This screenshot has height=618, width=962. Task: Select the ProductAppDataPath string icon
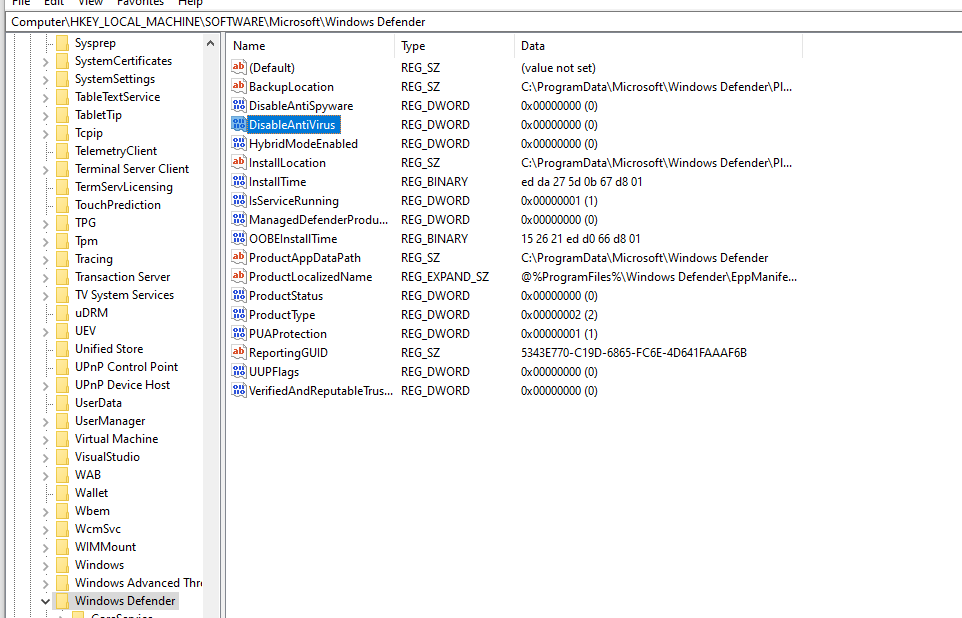(239, 258)
